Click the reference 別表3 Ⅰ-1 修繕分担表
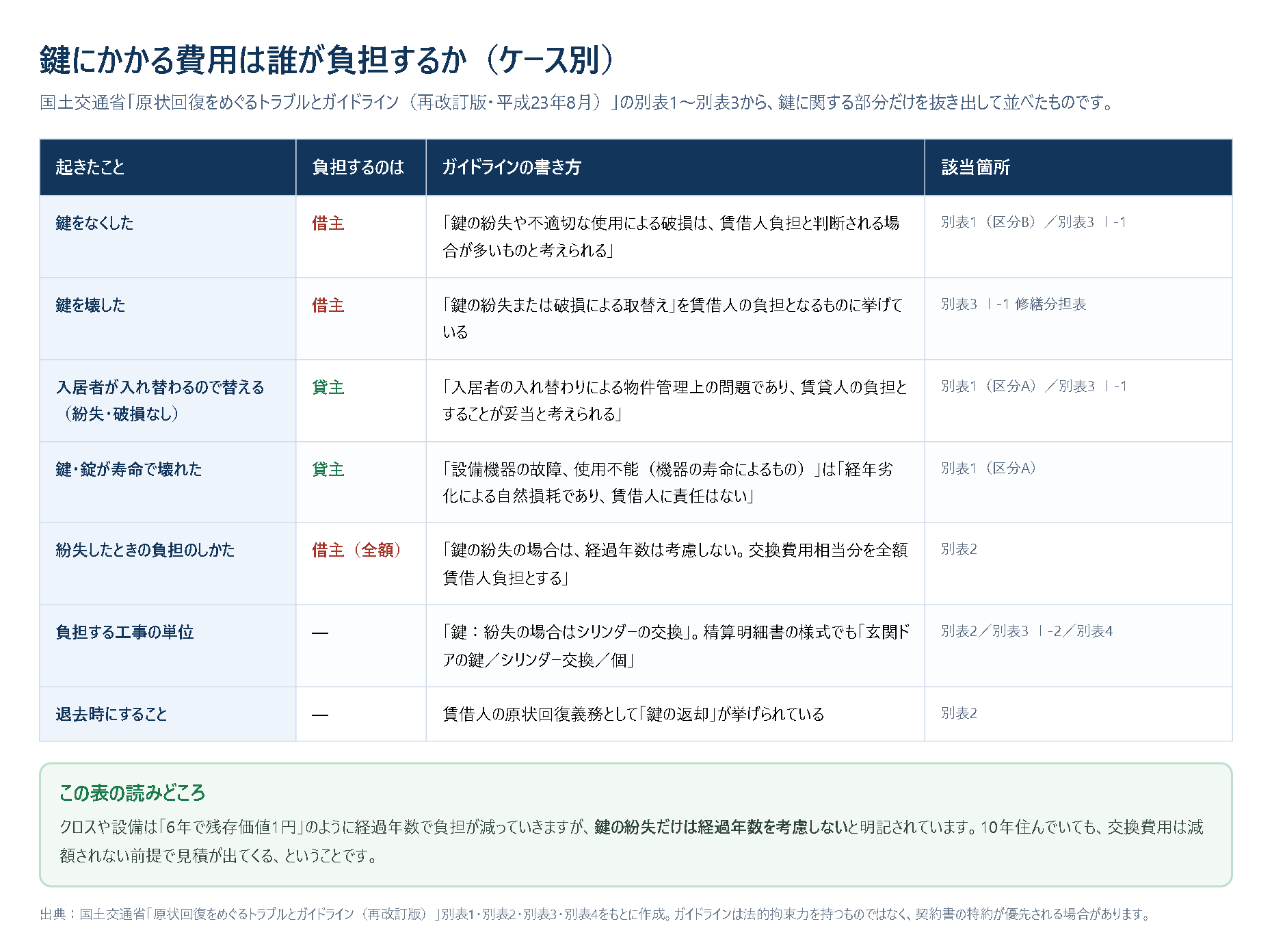The width and height of the screenshot is (1272, 952). point(1013,304)
